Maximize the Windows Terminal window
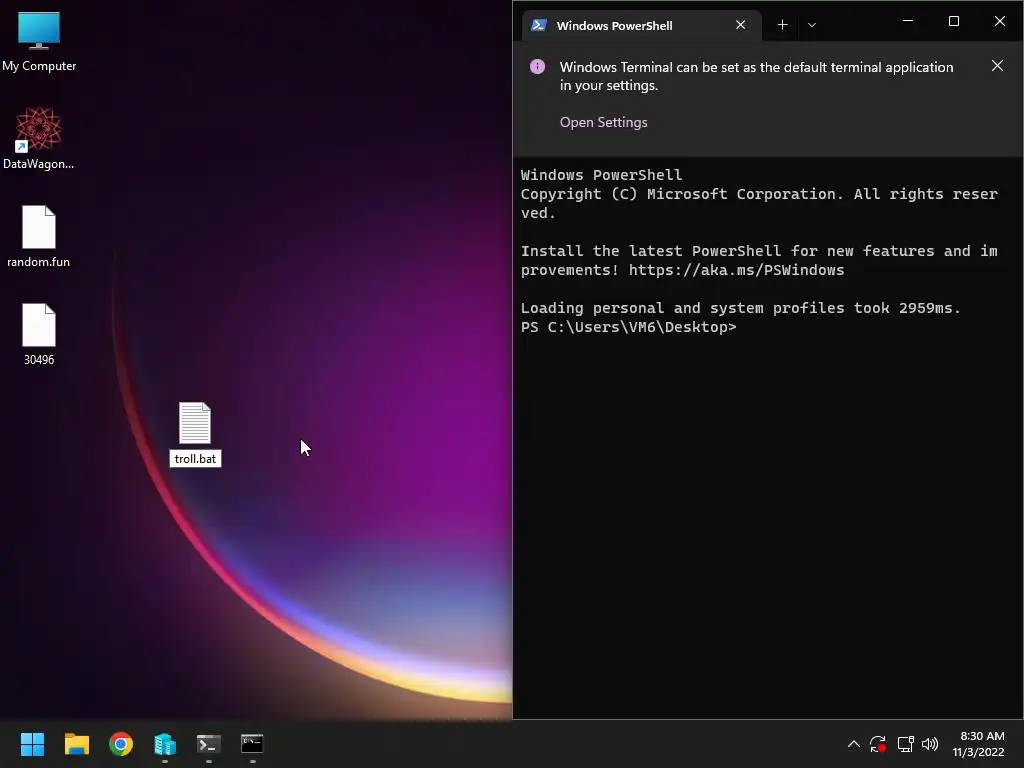The image size is (1024, 768). [x=953, y=22]
